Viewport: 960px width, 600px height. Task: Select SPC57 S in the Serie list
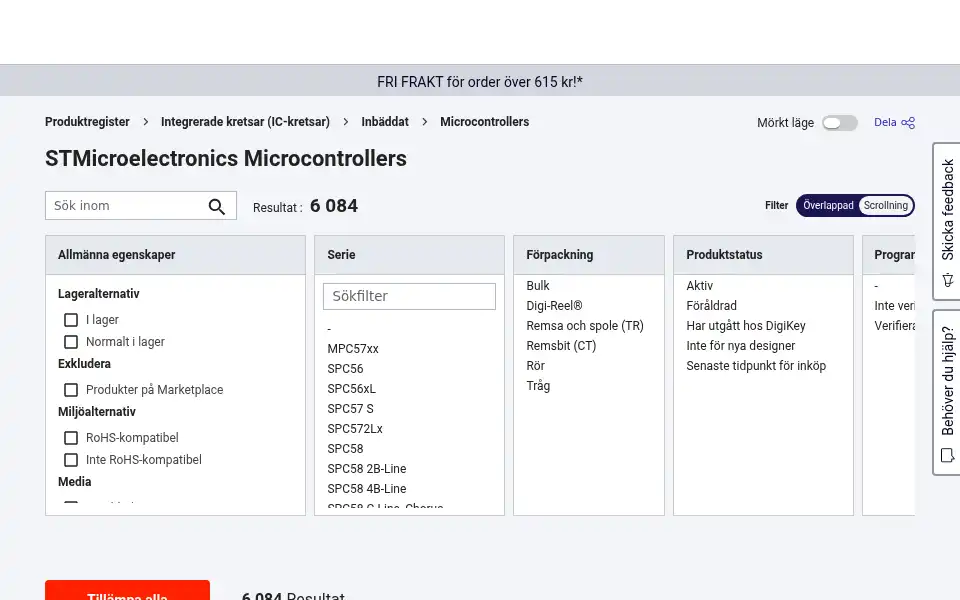click(x=350, y=409)
